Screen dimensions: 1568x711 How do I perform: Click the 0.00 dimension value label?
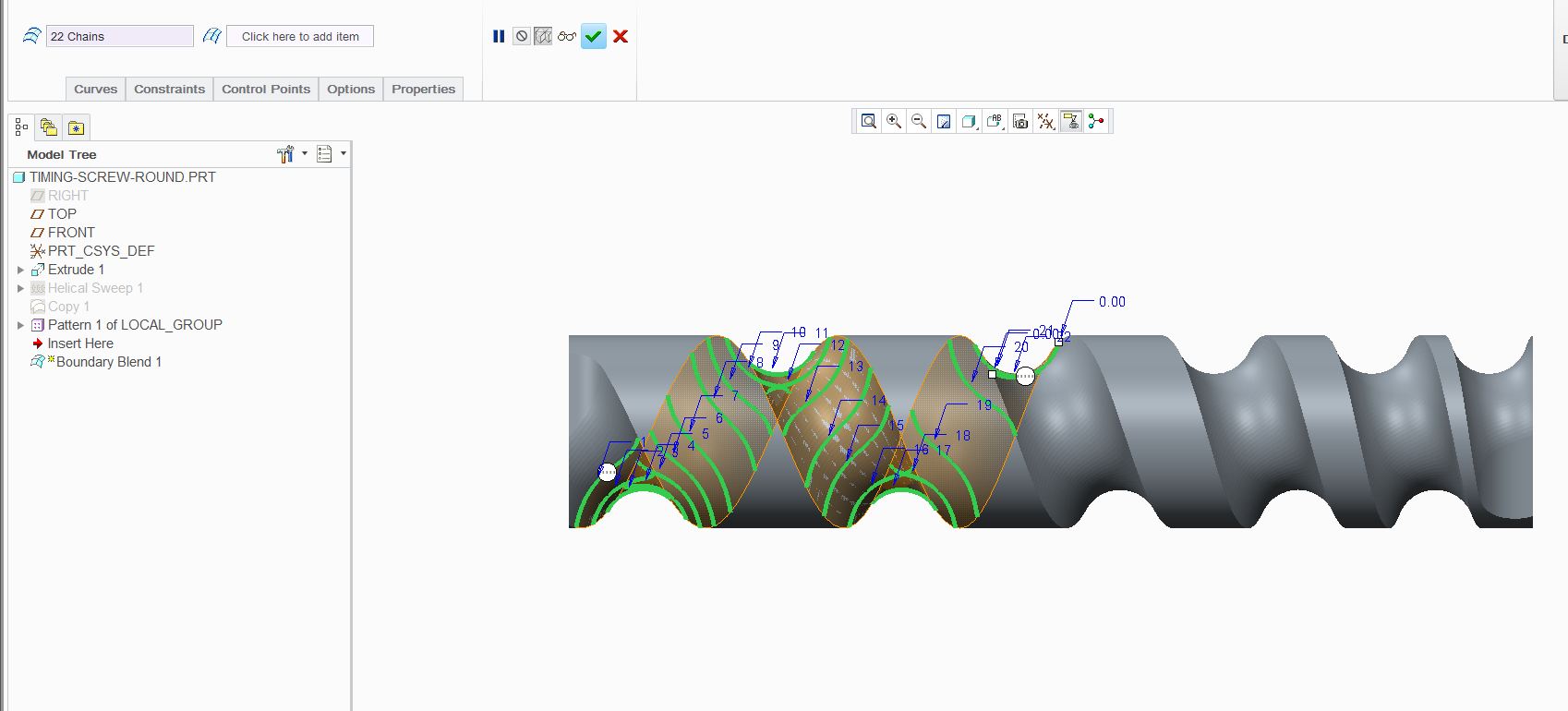1112,302
